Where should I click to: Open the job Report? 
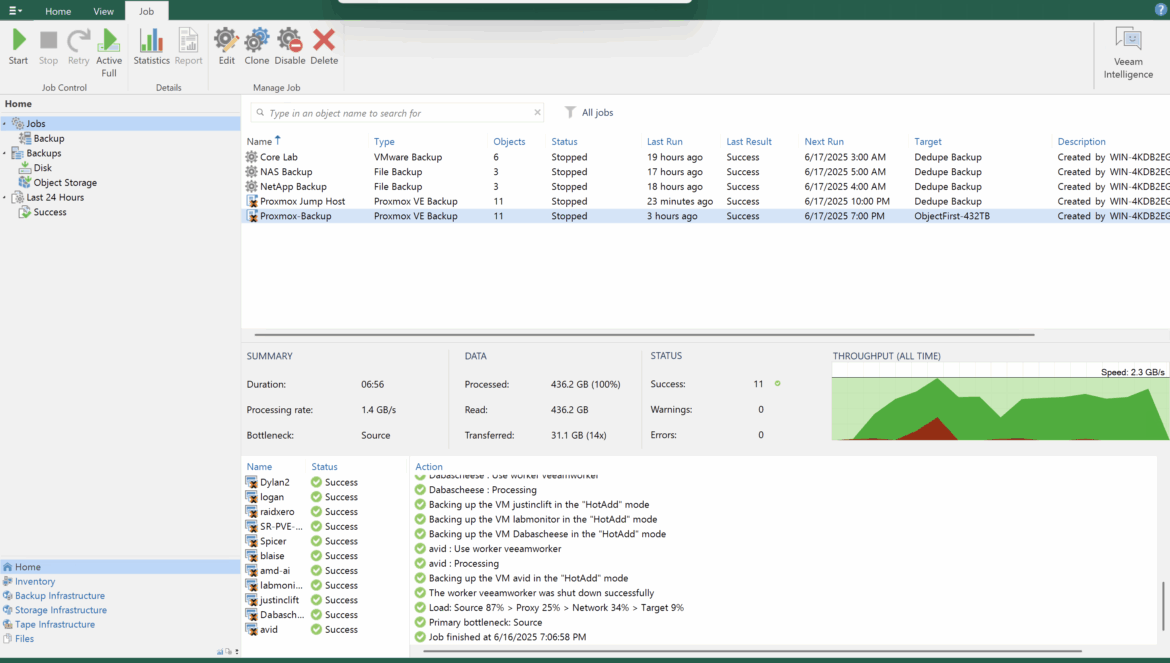(189, 47)
